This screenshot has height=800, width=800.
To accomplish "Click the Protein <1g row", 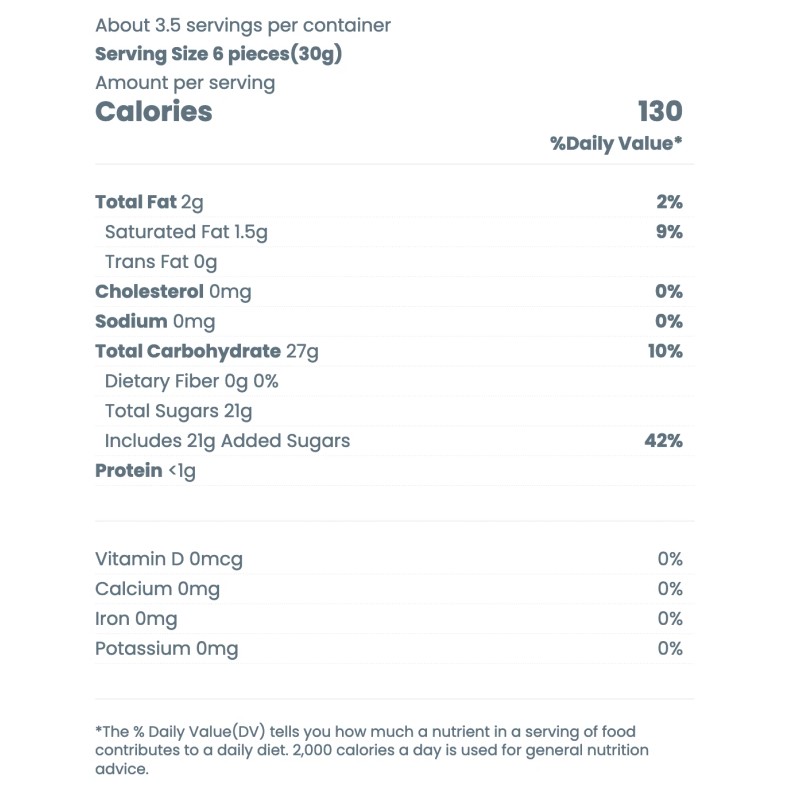I will pos(394,471).
